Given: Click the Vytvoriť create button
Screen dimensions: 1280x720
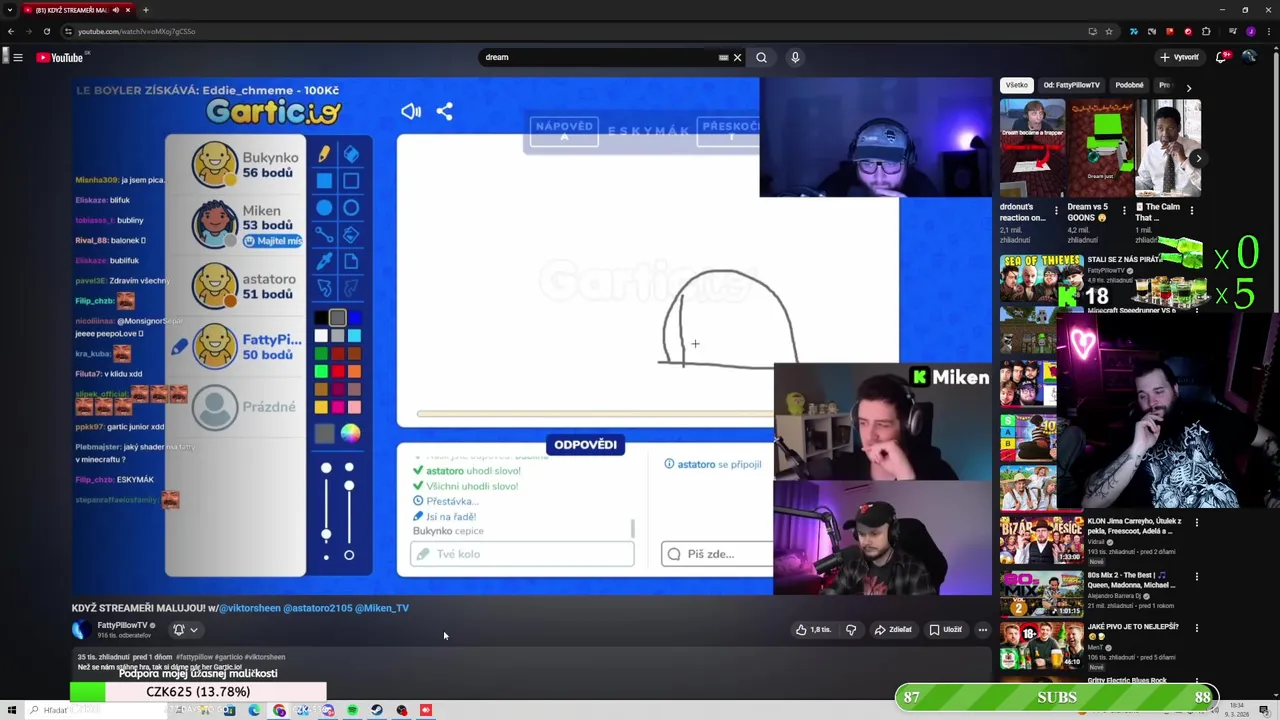Looking at the screenshot, I should point(1180,57).
